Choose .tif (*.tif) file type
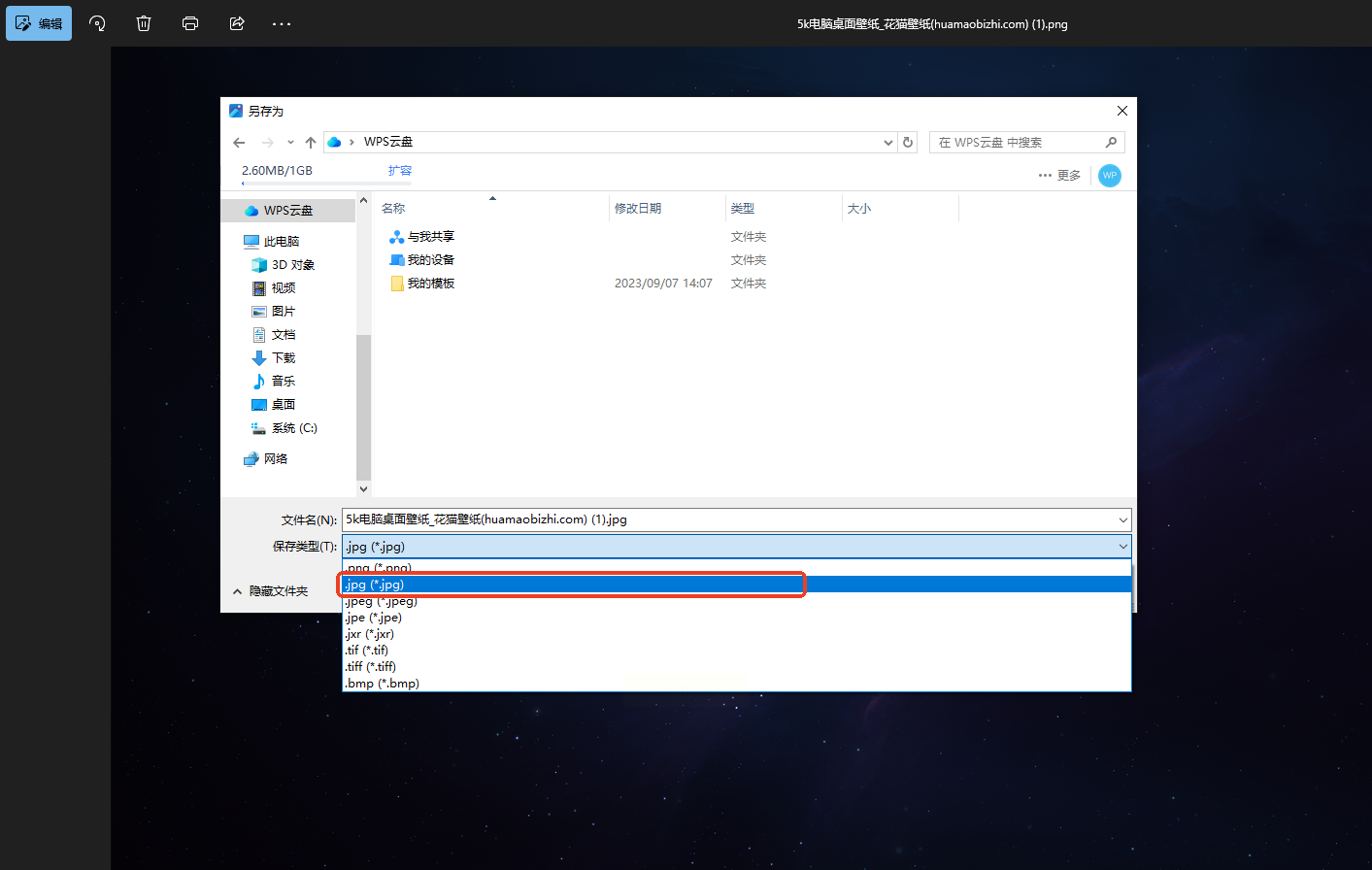The image size is (1372, 870). (737, 651)
